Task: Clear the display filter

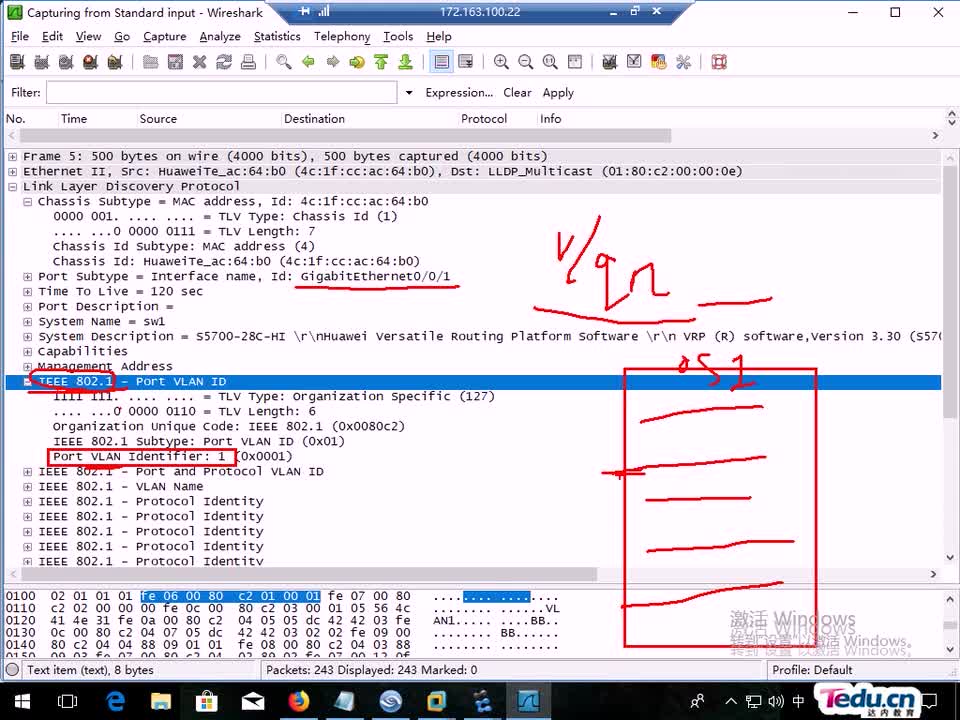Action: [517, 92]
